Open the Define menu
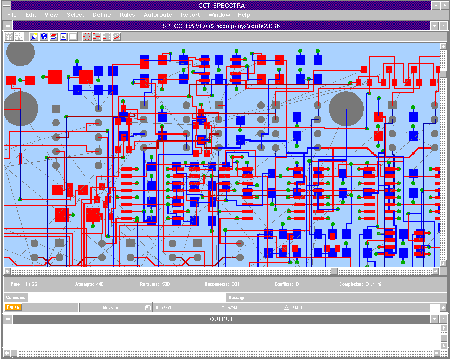 (x=101, y=15)
